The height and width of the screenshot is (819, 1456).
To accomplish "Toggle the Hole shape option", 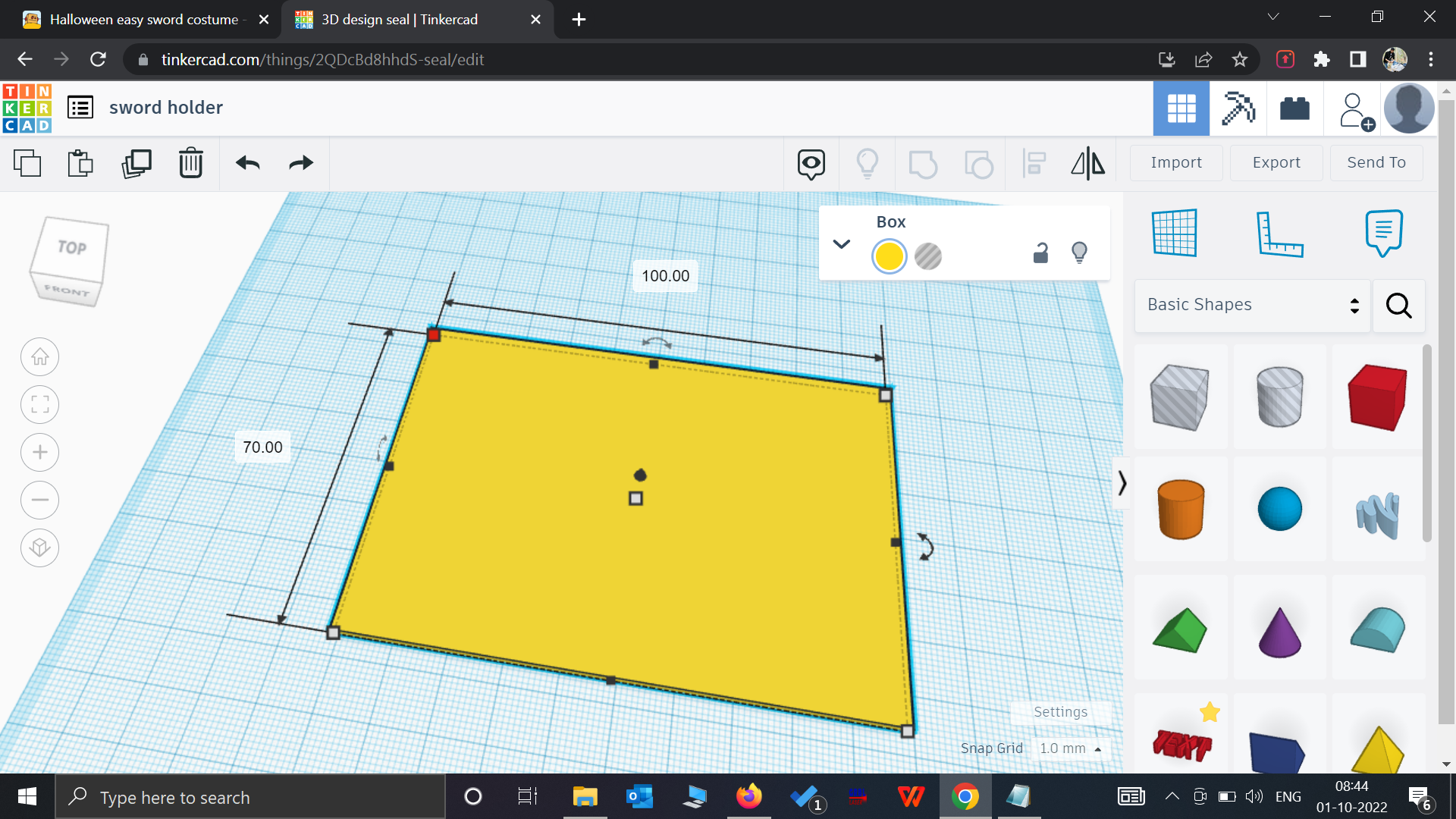I will point(927,256).
